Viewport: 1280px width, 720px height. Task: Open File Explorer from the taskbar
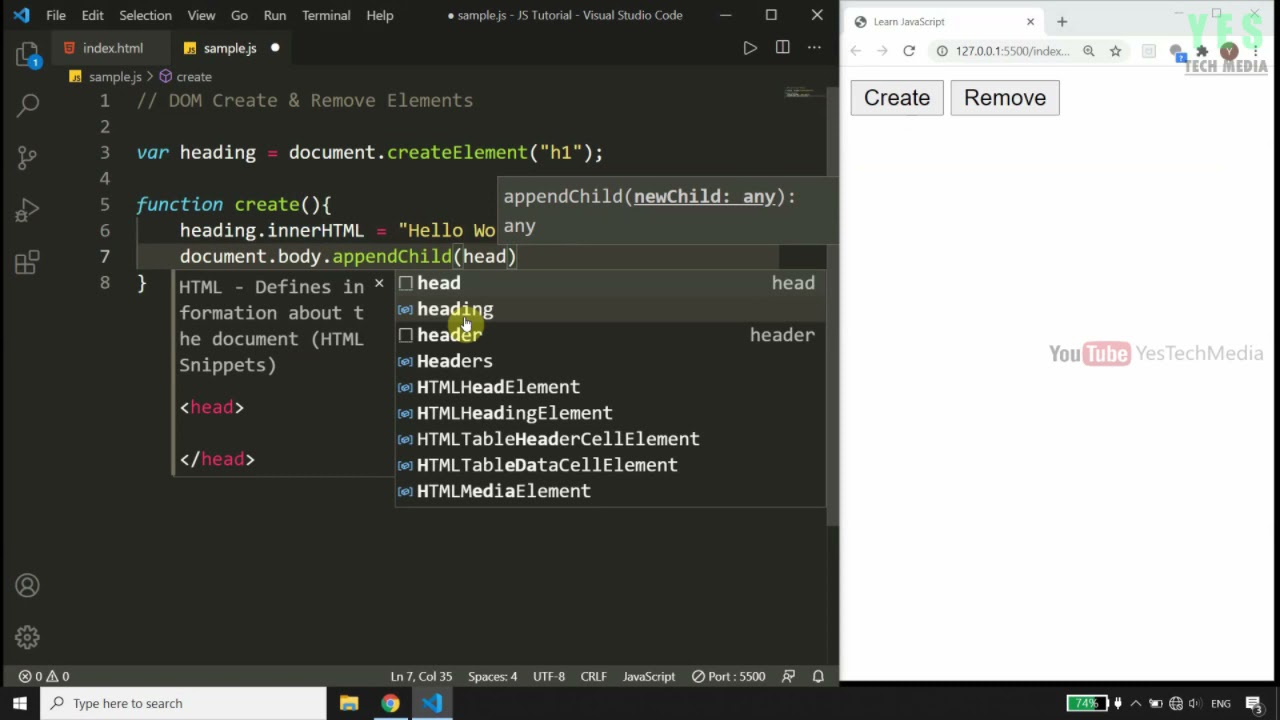tap(349, 703)
